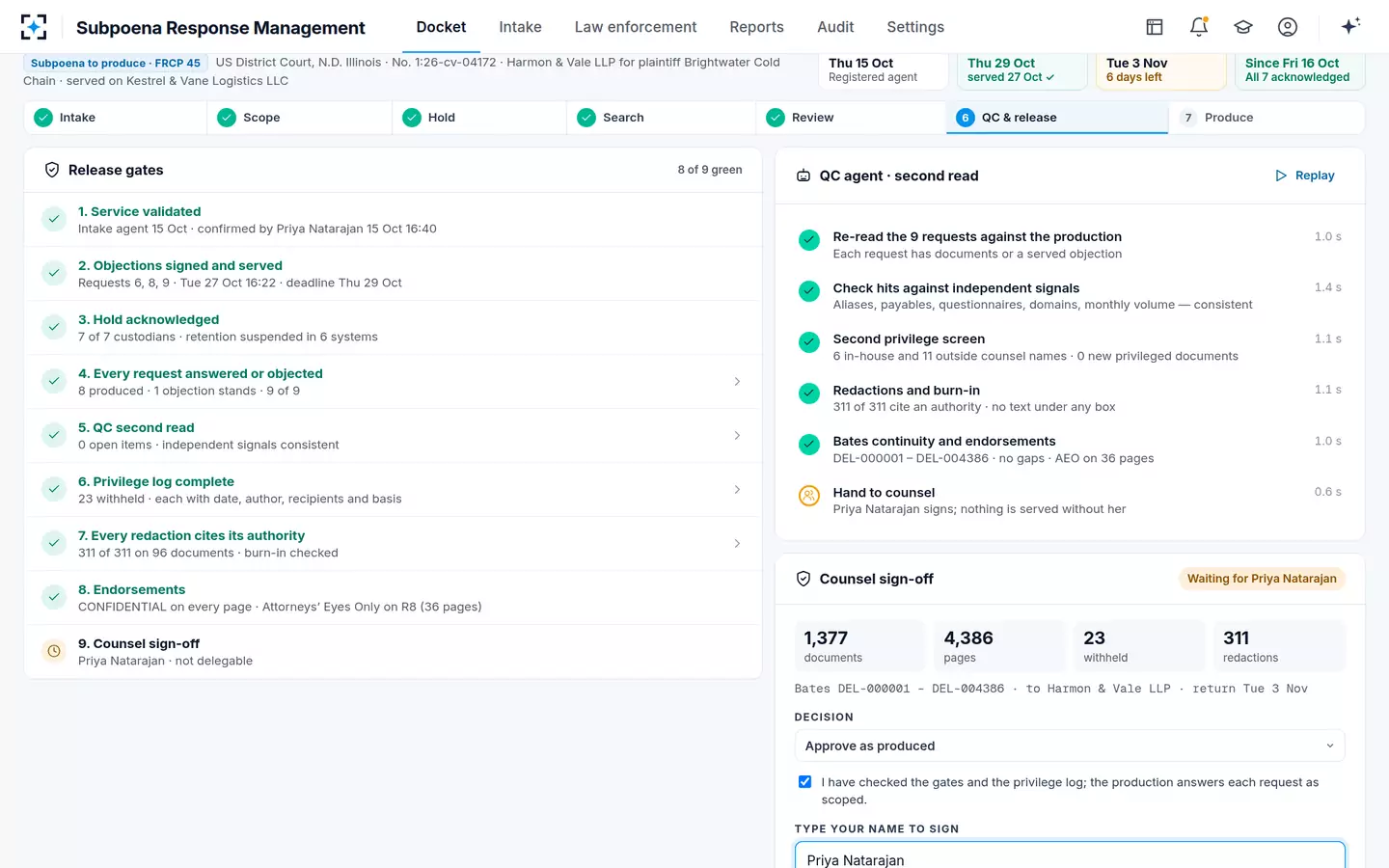Go to the Audit tab
The height and width of the screenshot is (868, 1389).
pos(835,27)
